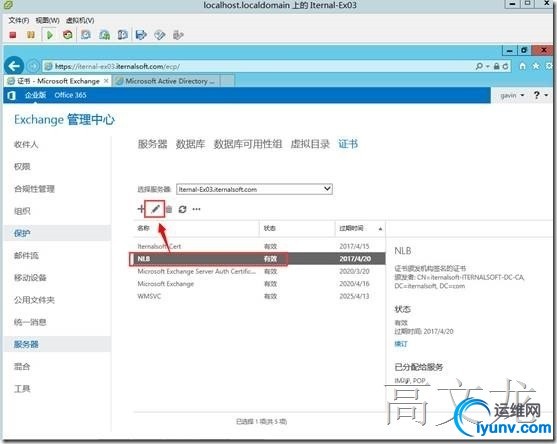Screen dimensions: 557x444
Task: Open the 证书 tab
Action: (348, 144)
